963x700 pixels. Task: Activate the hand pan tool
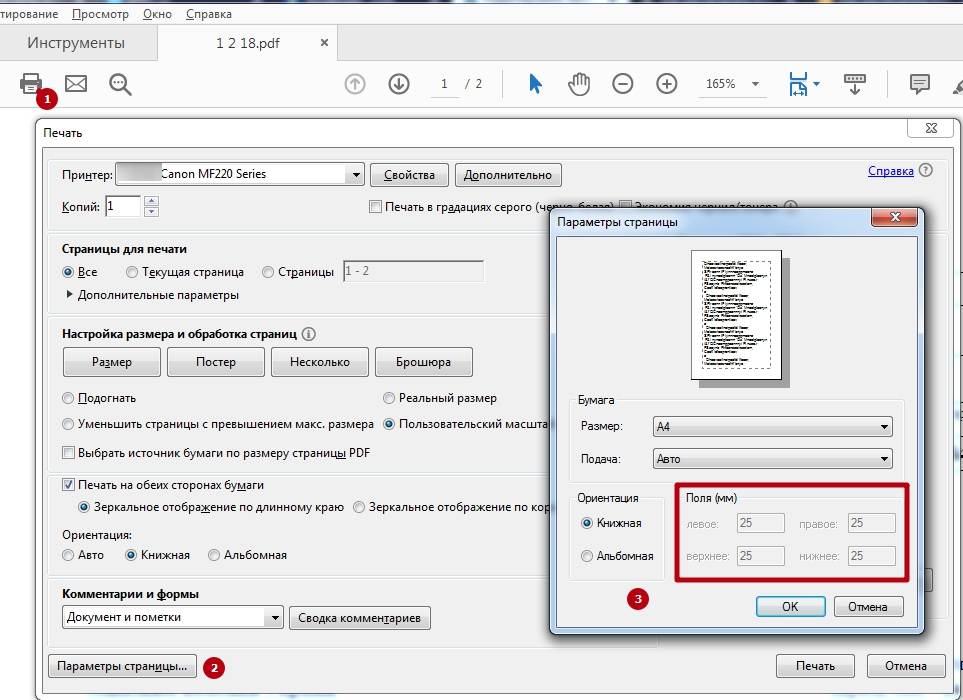[579, 84]
